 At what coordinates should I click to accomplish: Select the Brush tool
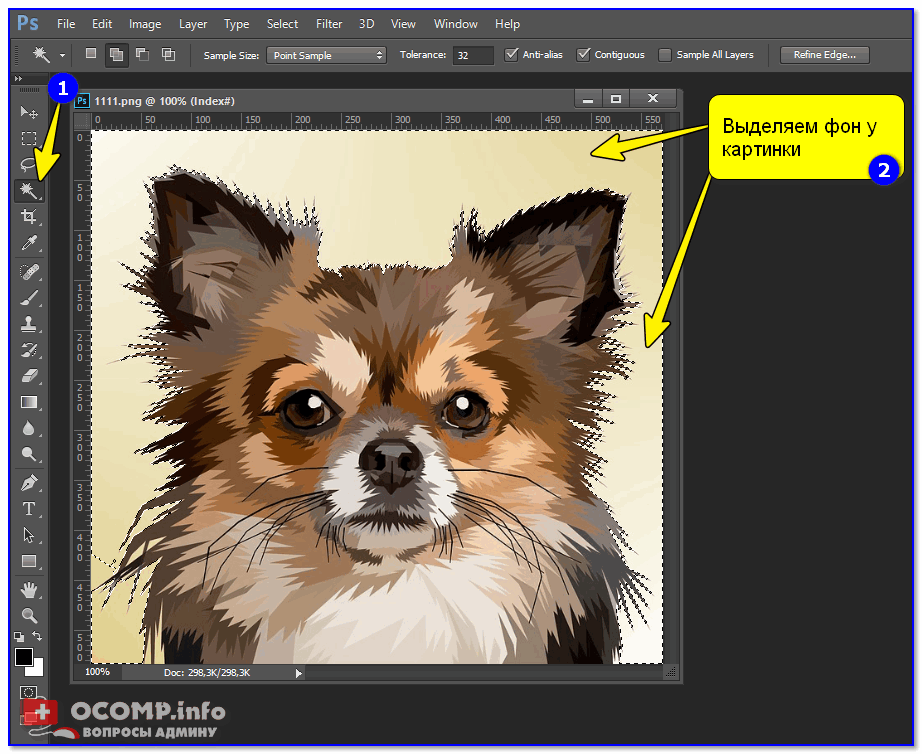29,298
